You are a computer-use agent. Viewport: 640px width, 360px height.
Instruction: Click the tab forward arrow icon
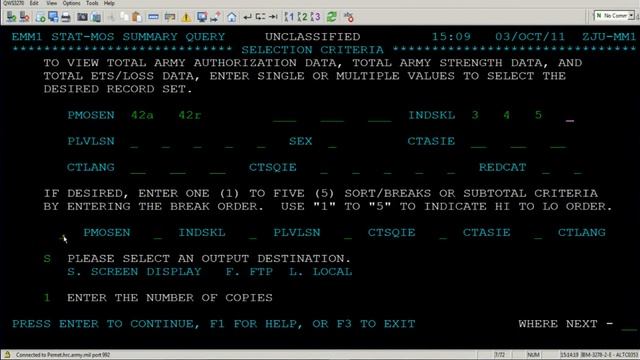click(273, 17)
